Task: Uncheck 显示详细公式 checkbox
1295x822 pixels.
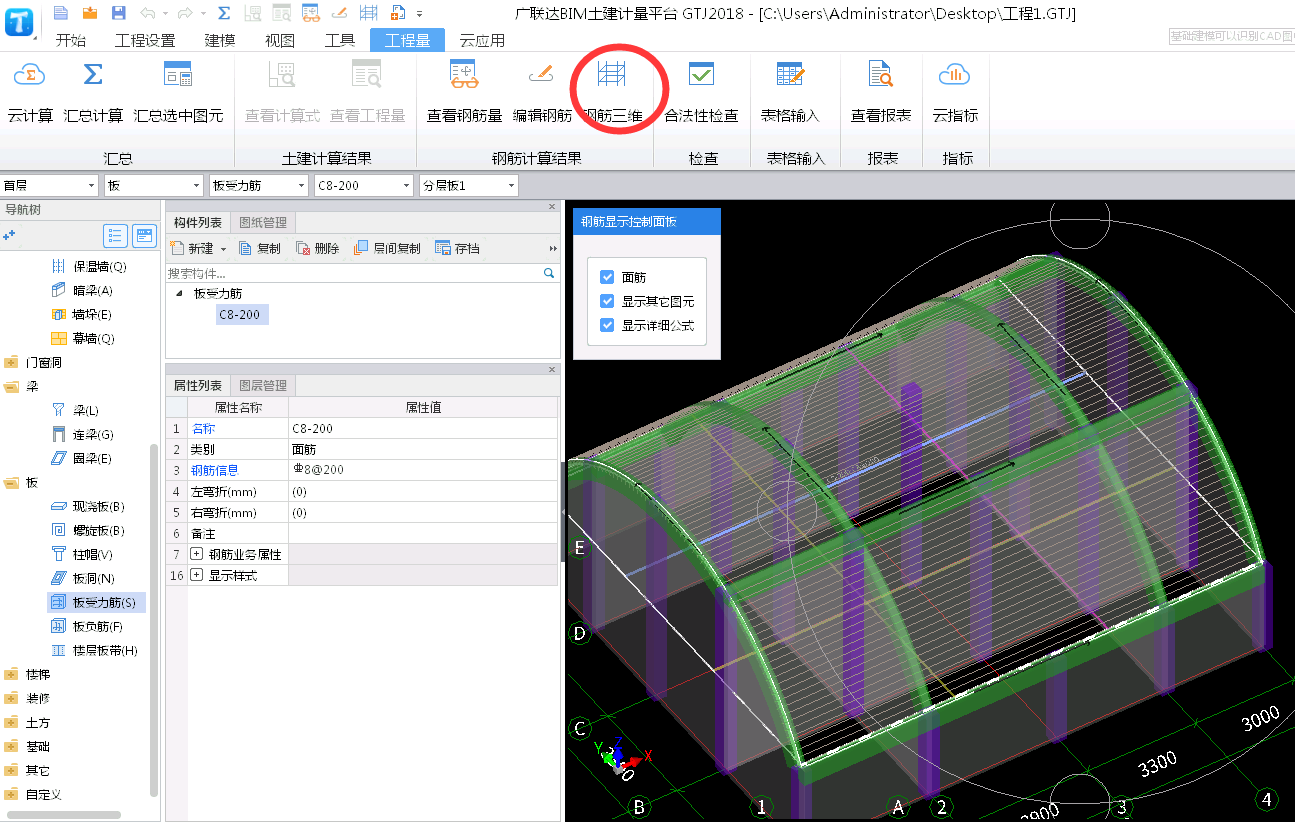Action: pos(607,325)
